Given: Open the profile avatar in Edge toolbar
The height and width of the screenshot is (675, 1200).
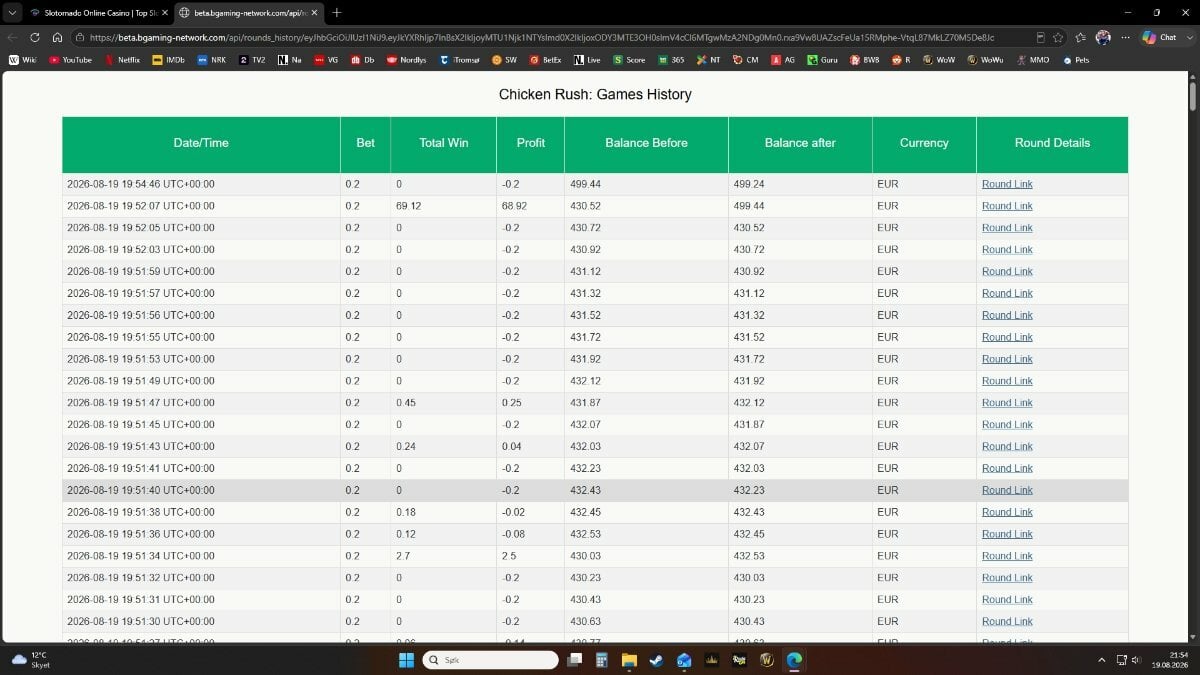Looking at the screenshot, I should pyautogui.click(x=1104, y=37).
